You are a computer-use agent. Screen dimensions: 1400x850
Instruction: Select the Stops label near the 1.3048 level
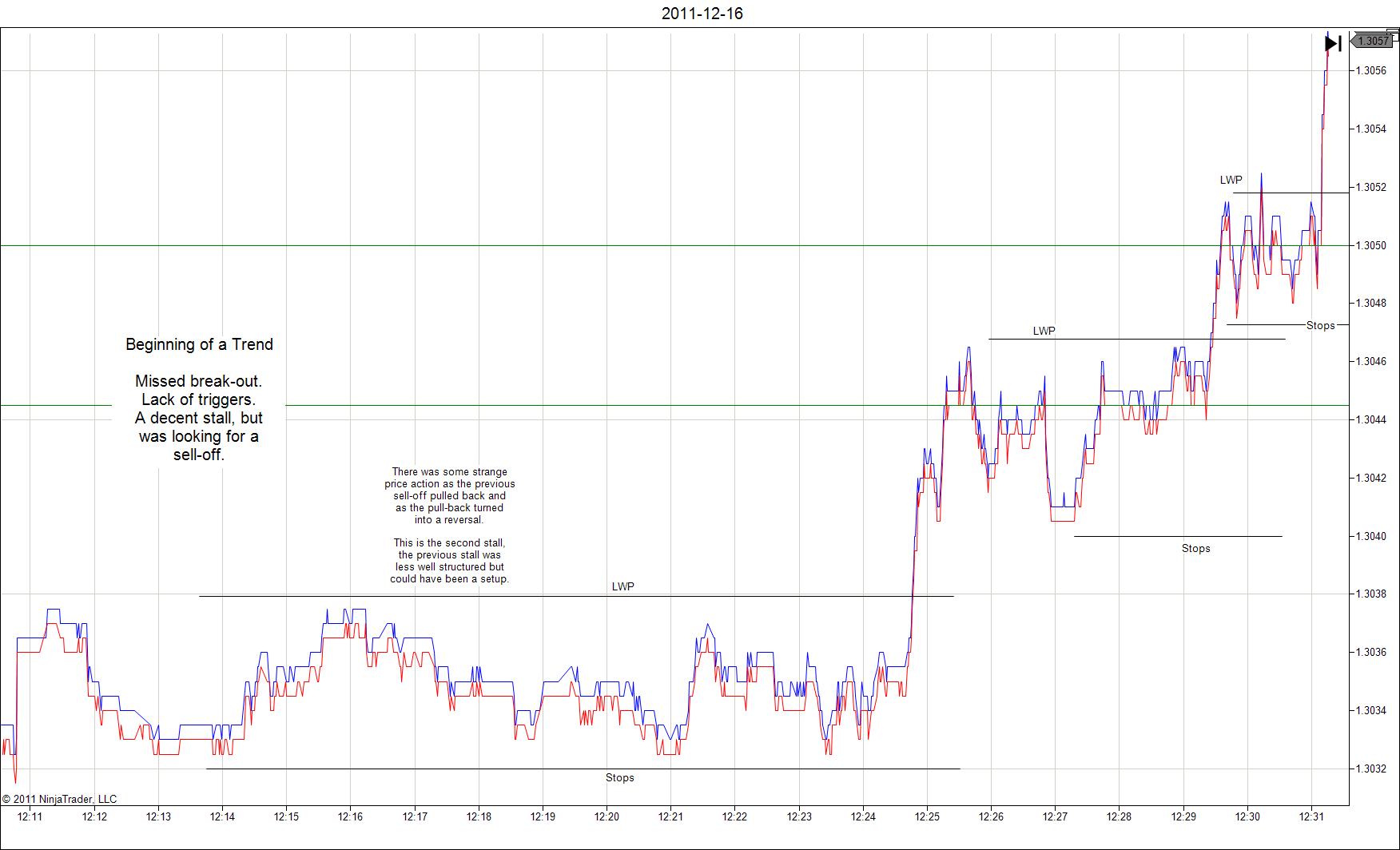click(x=1321, y=325)
